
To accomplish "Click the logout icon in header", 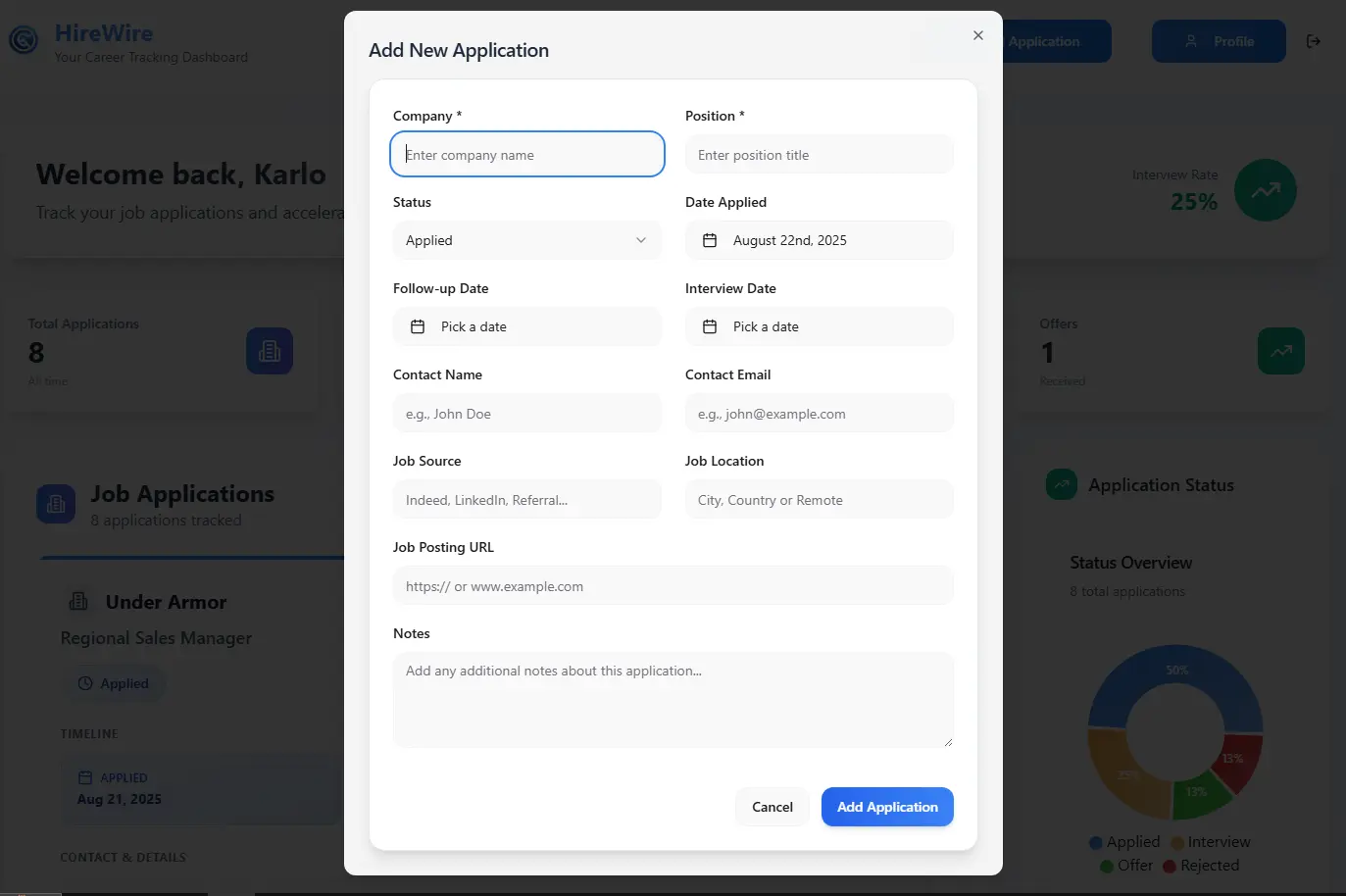I will point(1314,41).
